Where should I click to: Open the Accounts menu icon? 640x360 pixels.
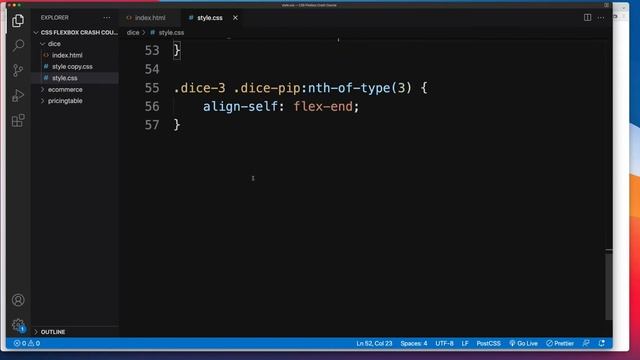18,300
